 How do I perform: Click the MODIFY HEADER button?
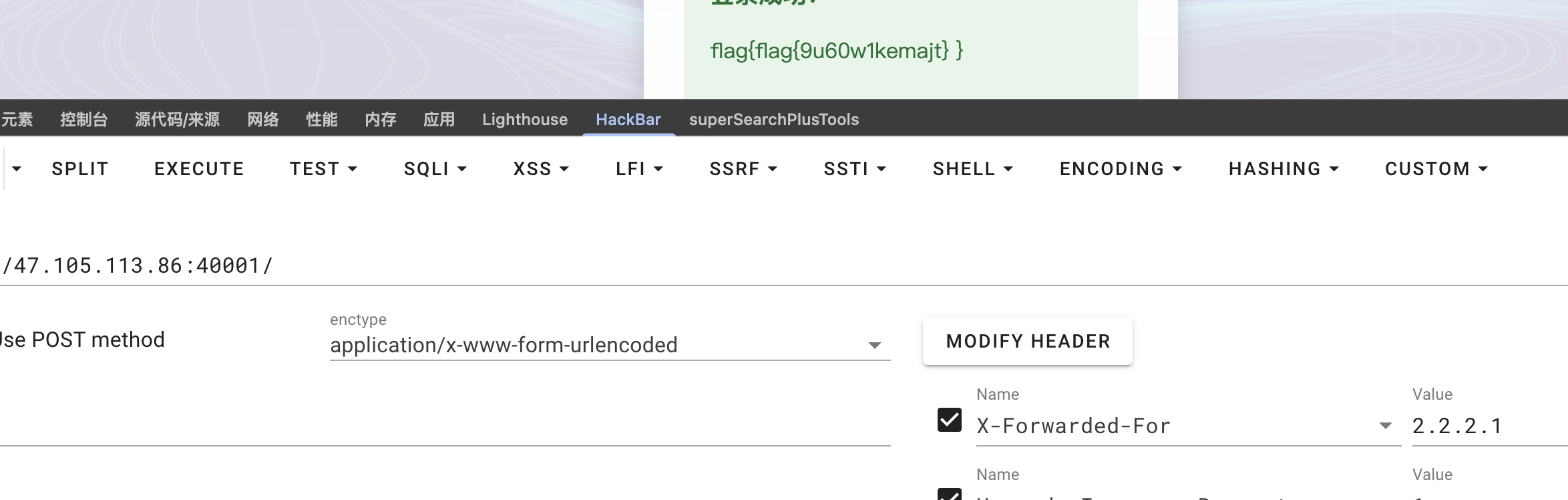click(x=1028, y=342)
